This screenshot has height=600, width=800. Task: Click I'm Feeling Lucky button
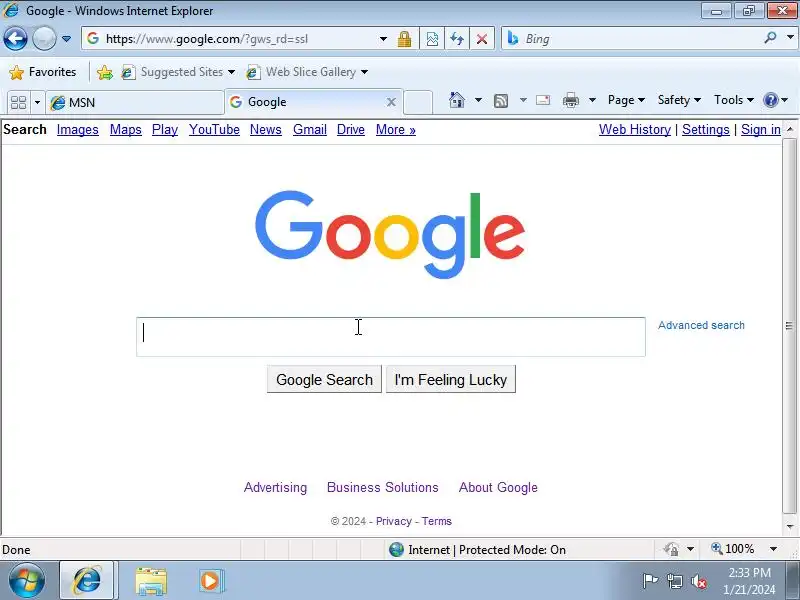[451, 379]
